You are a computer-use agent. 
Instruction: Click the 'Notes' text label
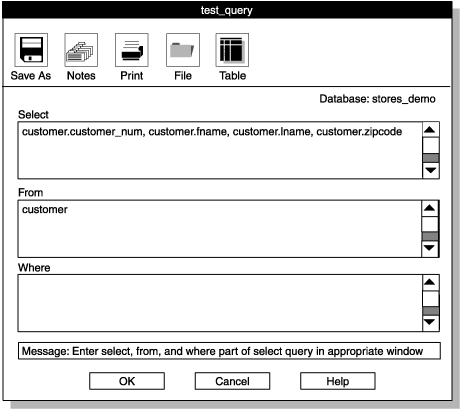pos(81,76)
